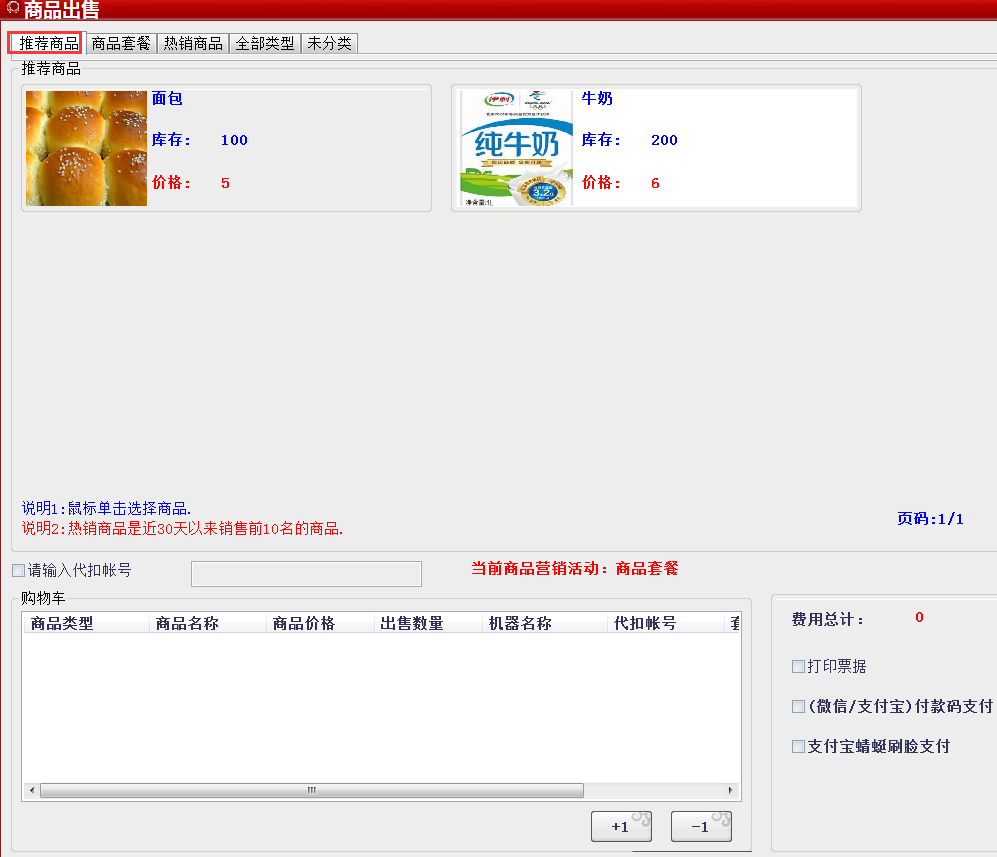
Task: Click the cart scrollbar right arrow
Action: tap(731, 790)
